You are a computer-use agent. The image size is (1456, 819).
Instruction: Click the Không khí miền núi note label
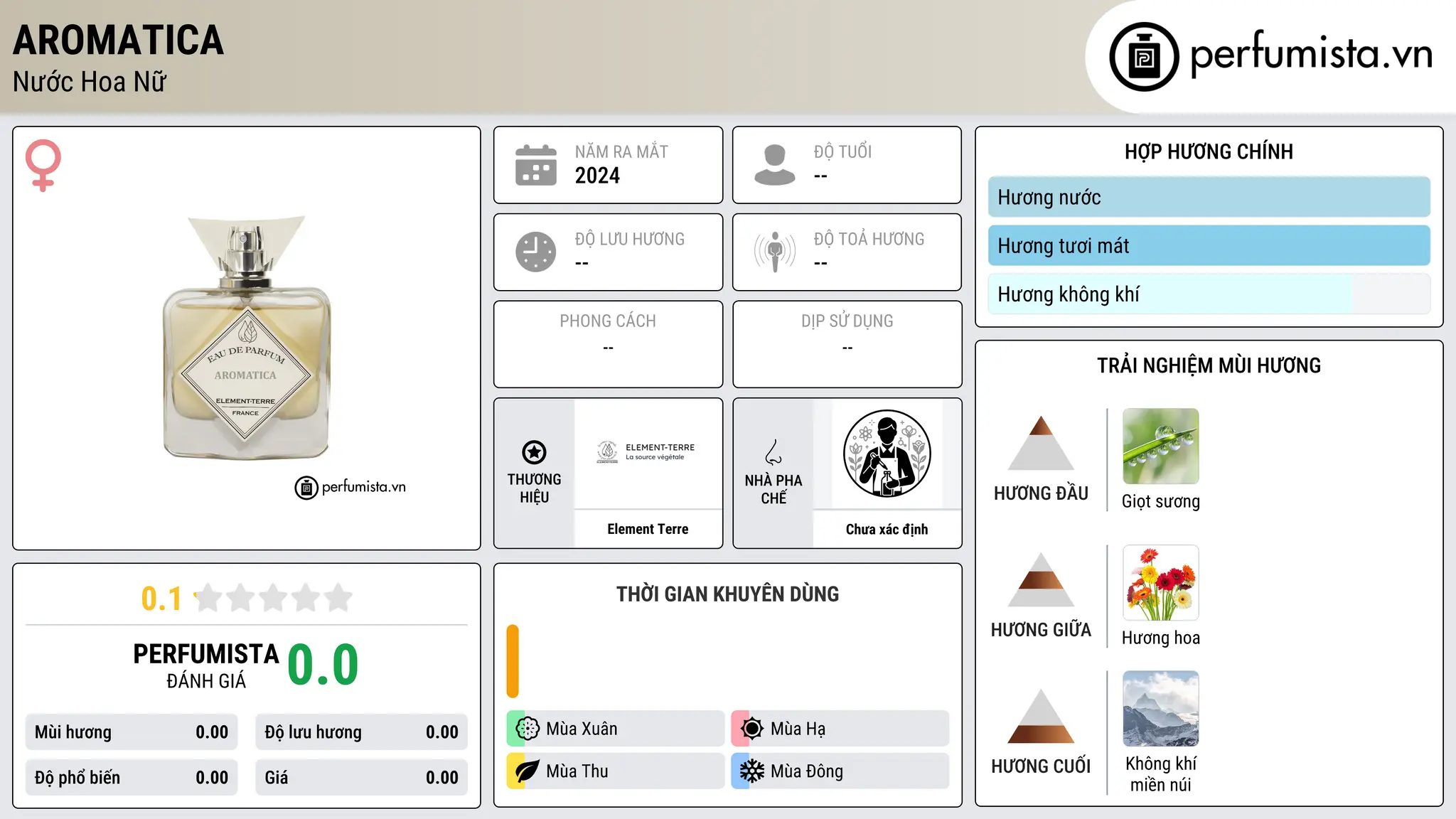point(1160,774)
